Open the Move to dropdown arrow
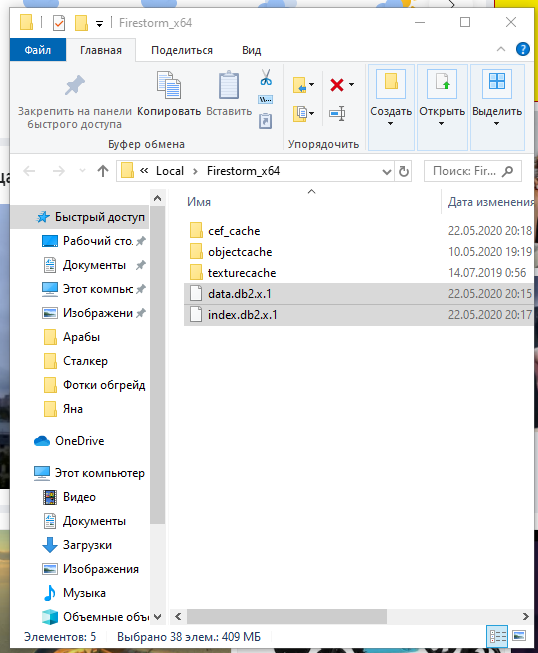Viewport: 538px width, 653px height. coord(311,85)
